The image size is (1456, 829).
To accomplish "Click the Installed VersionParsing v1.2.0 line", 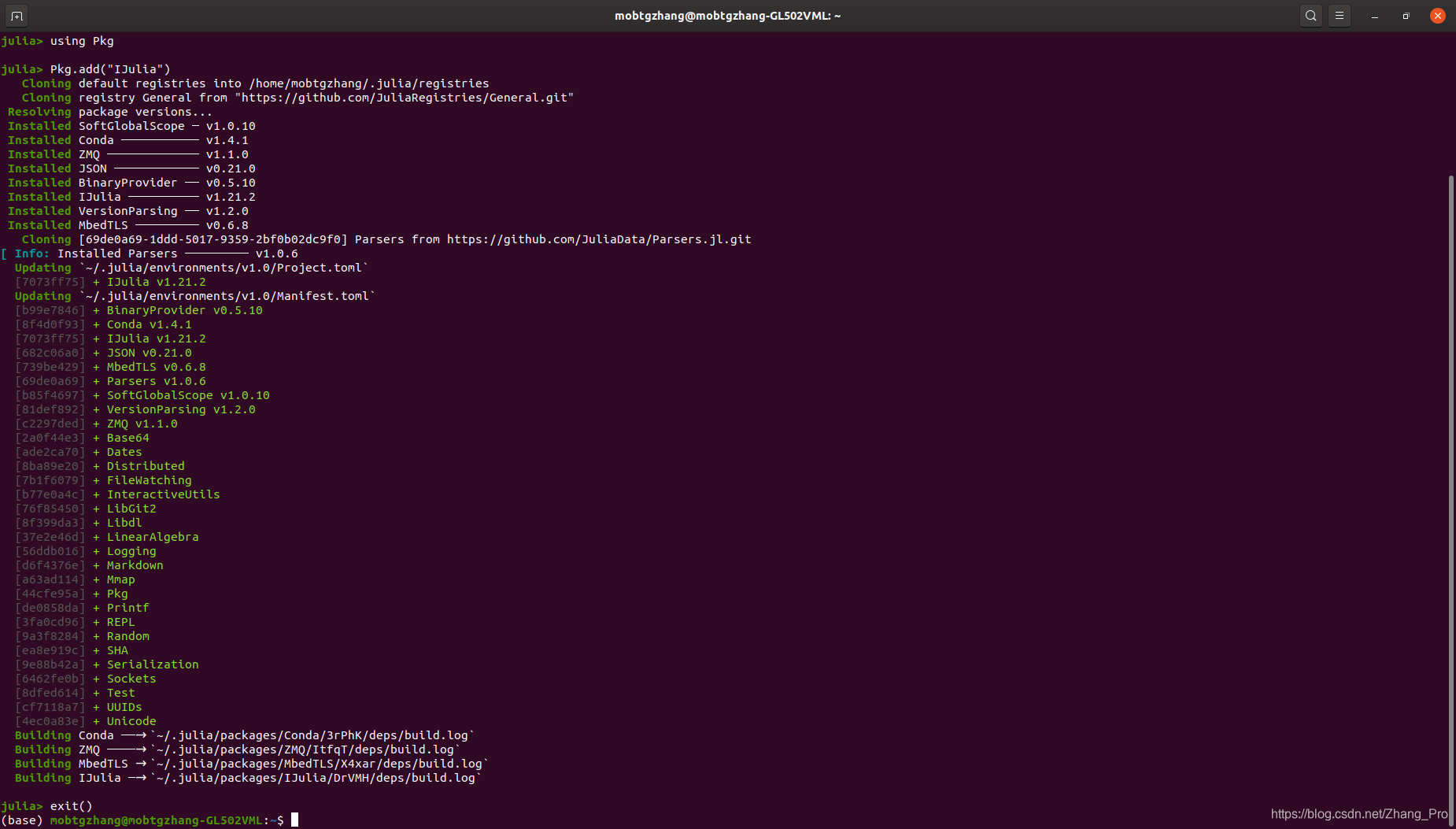I will pos(128,211).
